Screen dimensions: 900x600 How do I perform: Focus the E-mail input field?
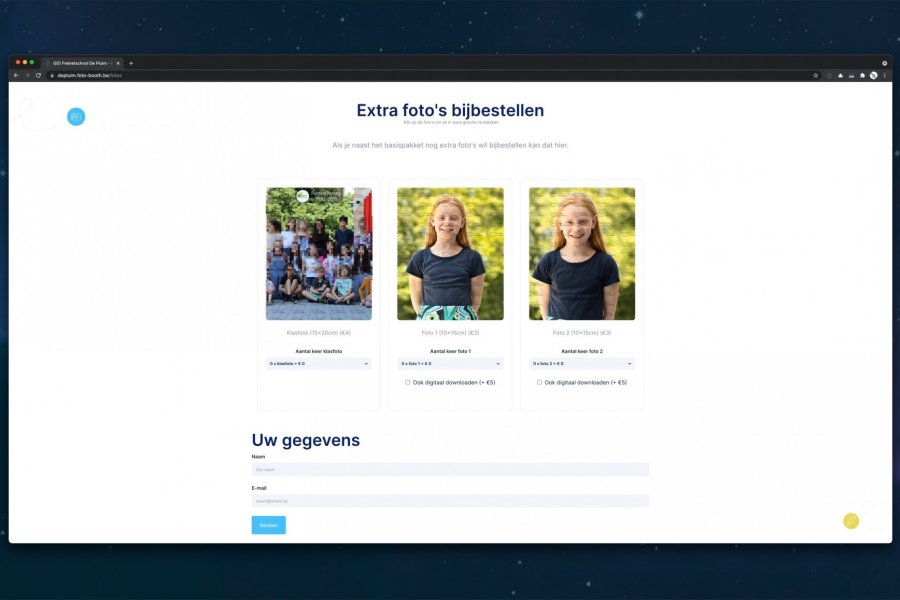click(450, 501)
